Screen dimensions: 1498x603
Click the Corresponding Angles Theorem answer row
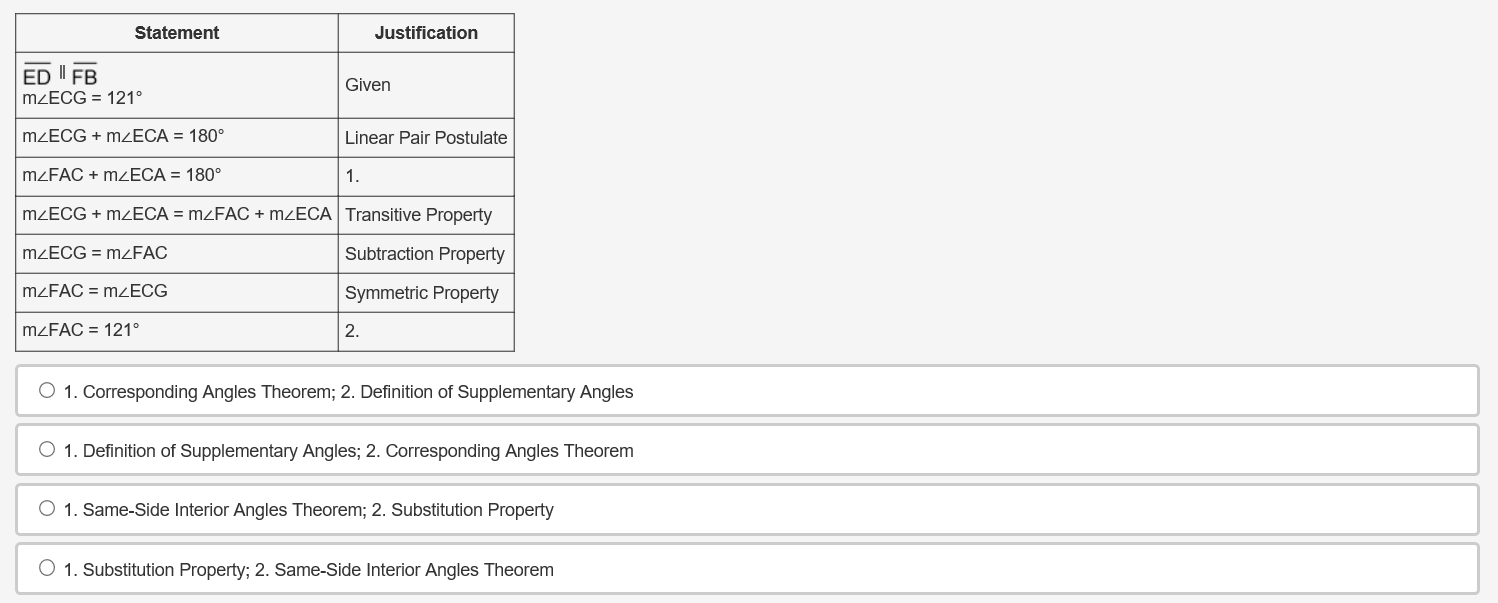point(349,391)
